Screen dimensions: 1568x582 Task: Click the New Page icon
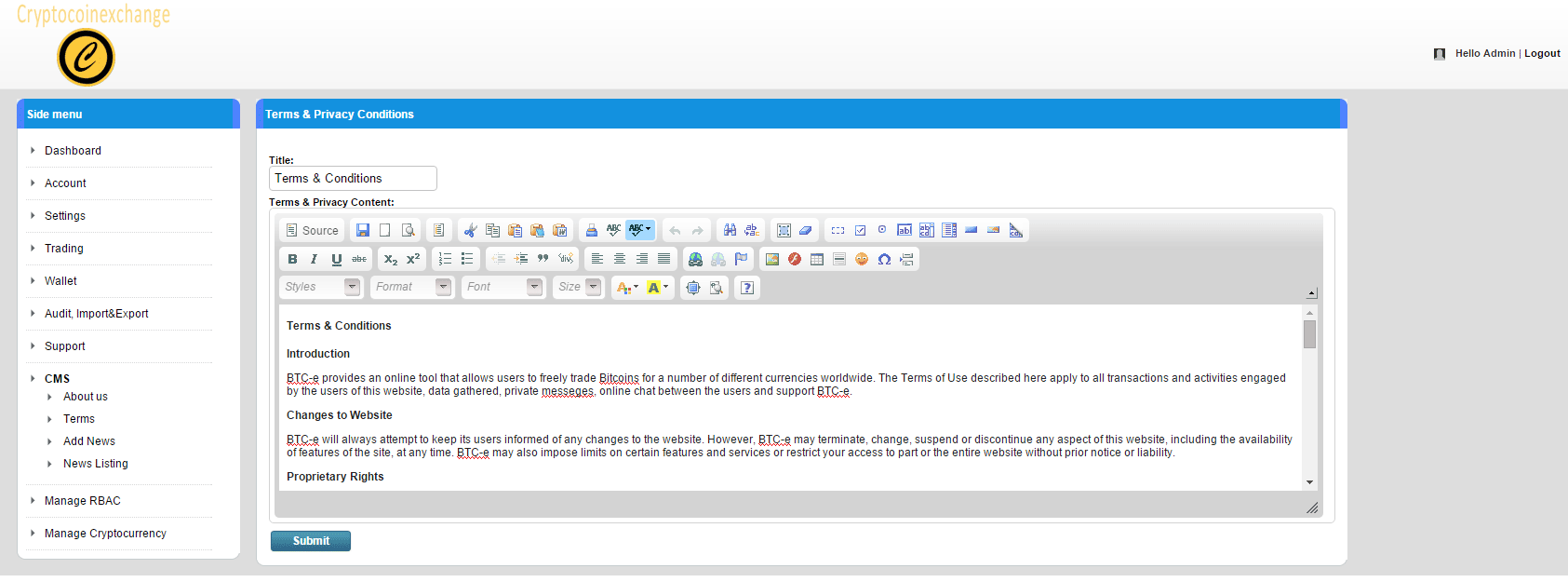(385, 230)
